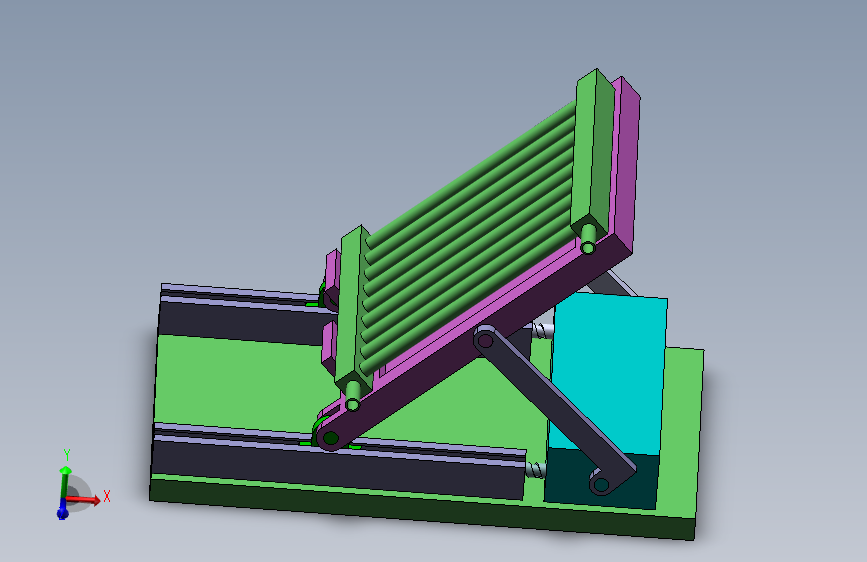Click the blue Z axis ball of the triad
Viewport: 867px width, 562px height.
(62, 514)
